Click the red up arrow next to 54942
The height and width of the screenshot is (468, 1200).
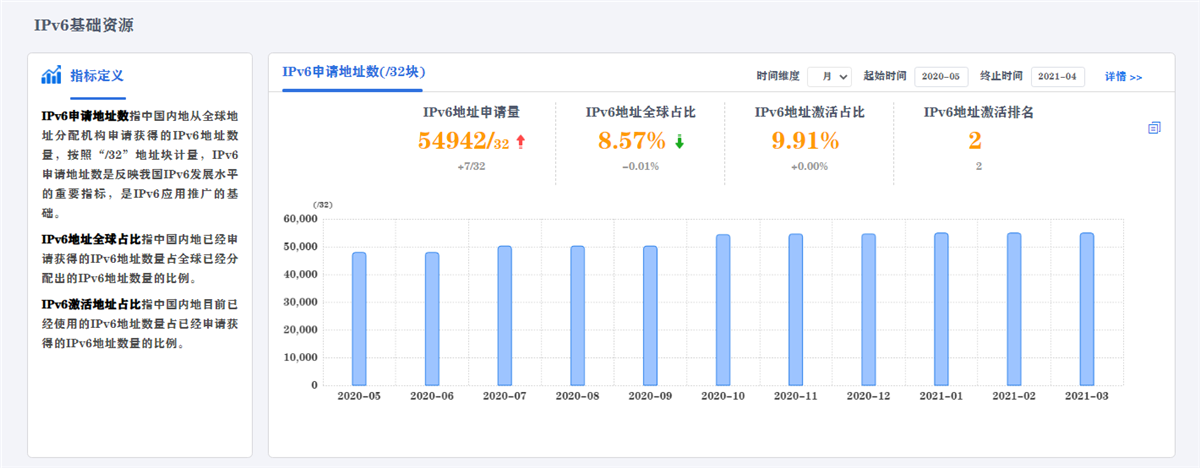click(x=520, y=142)
